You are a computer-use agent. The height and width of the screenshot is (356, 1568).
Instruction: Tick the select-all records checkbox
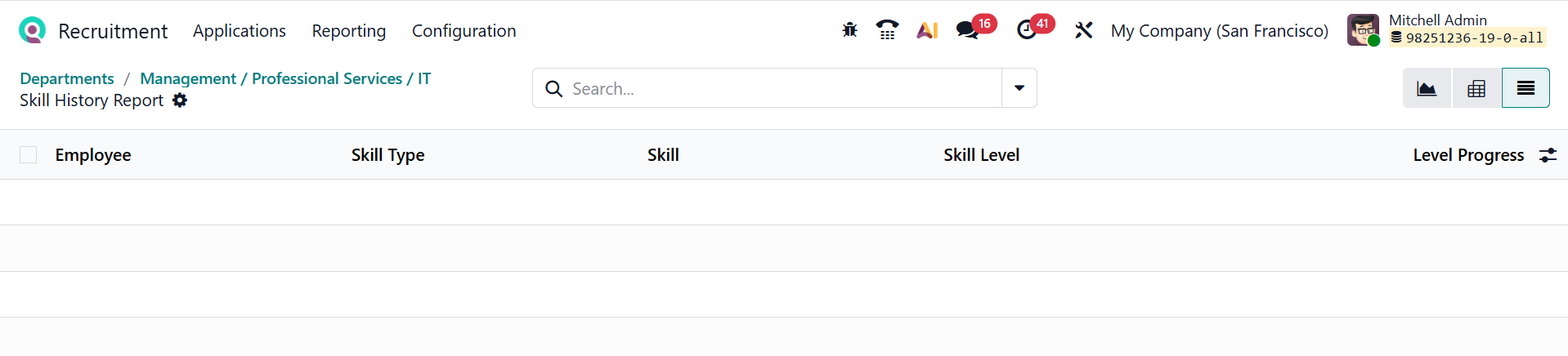point(29,155)
